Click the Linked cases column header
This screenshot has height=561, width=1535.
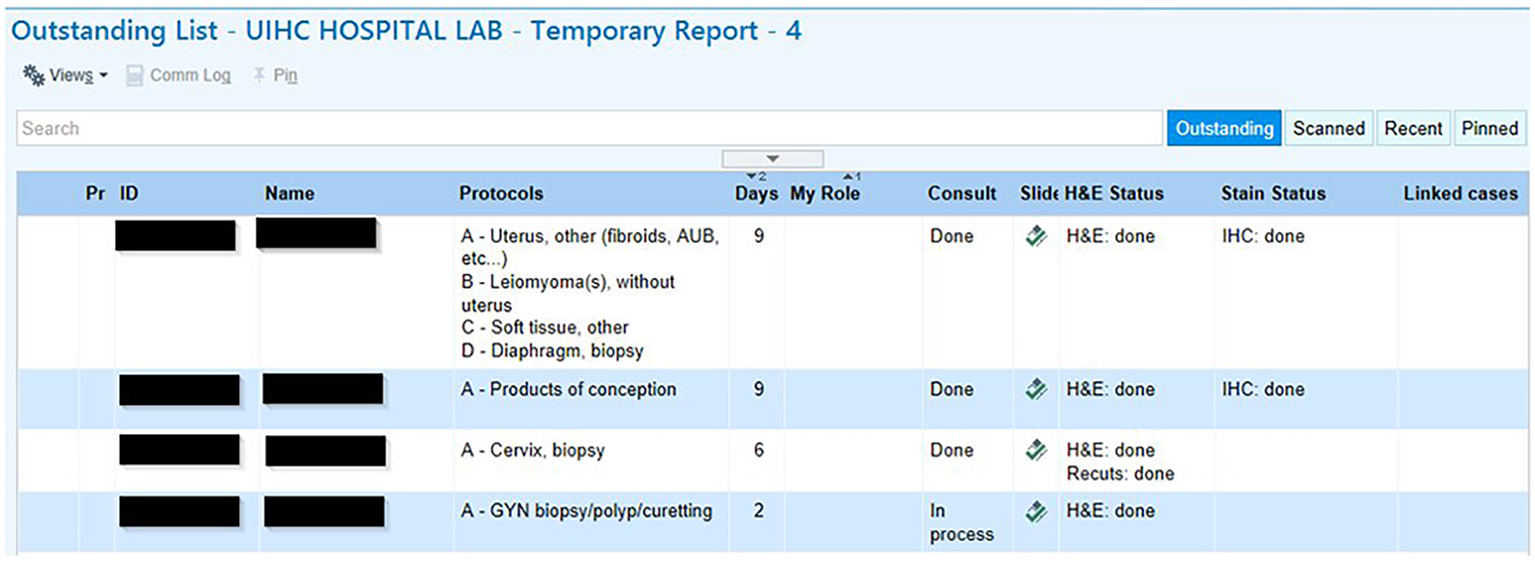(x=1460, y=194)
